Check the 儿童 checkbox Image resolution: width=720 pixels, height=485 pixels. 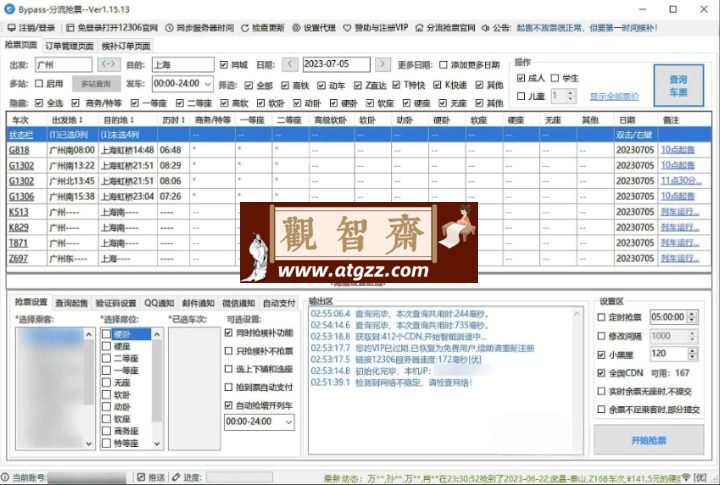(521, 96)
